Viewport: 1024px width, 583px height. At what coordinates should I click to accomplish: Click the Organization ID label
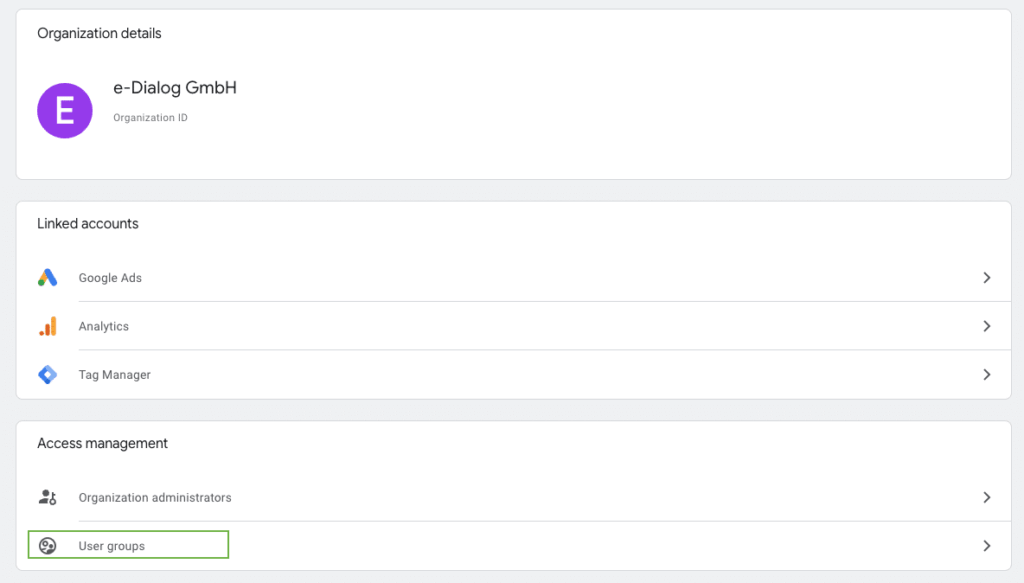pyautogui.click(x=150, y=118)
